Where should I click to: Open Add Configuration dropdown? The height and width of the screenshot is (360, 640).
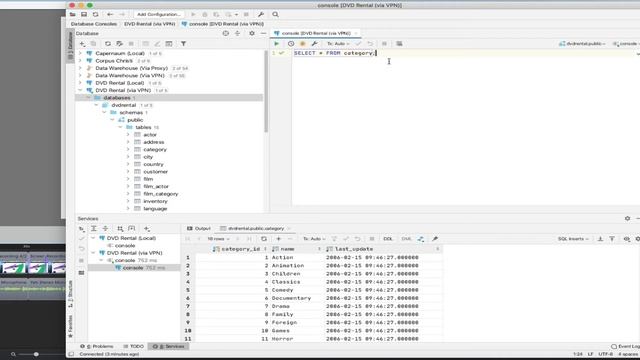[159, 14]
